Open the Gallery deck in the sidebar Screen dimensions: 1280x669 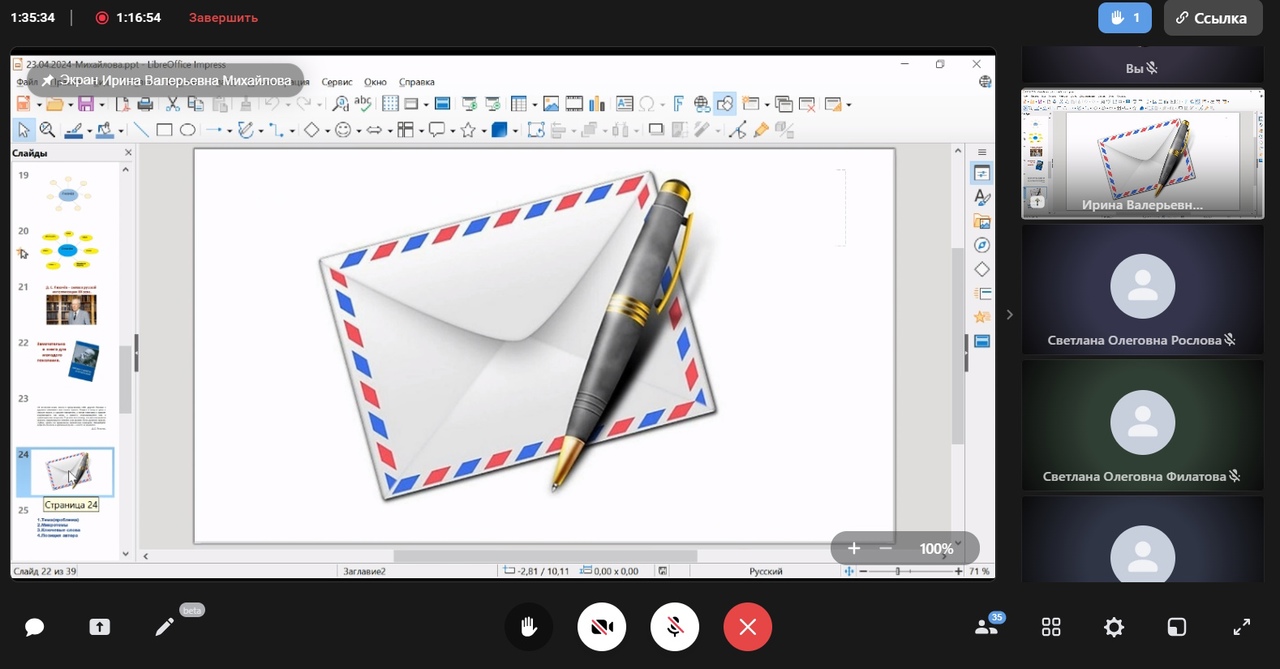click(x=982, y=222)
